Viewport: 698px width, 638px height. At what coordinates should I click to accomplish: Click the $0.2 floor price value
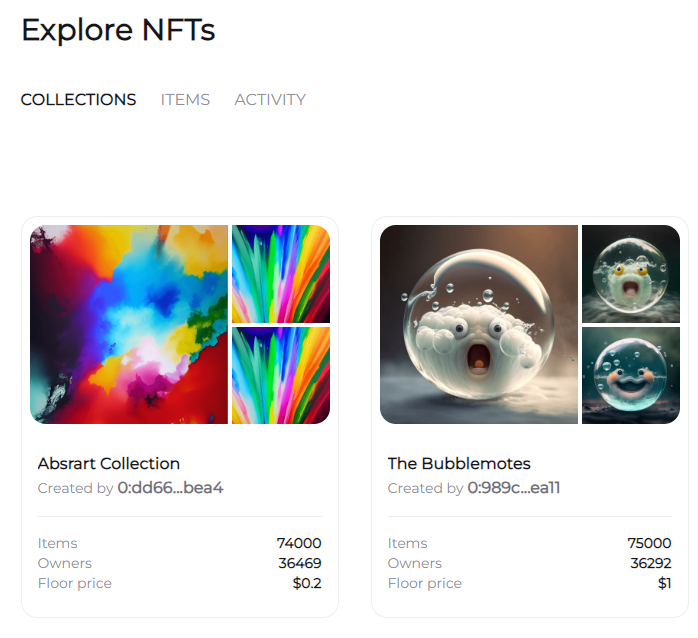tap(307, 583)
